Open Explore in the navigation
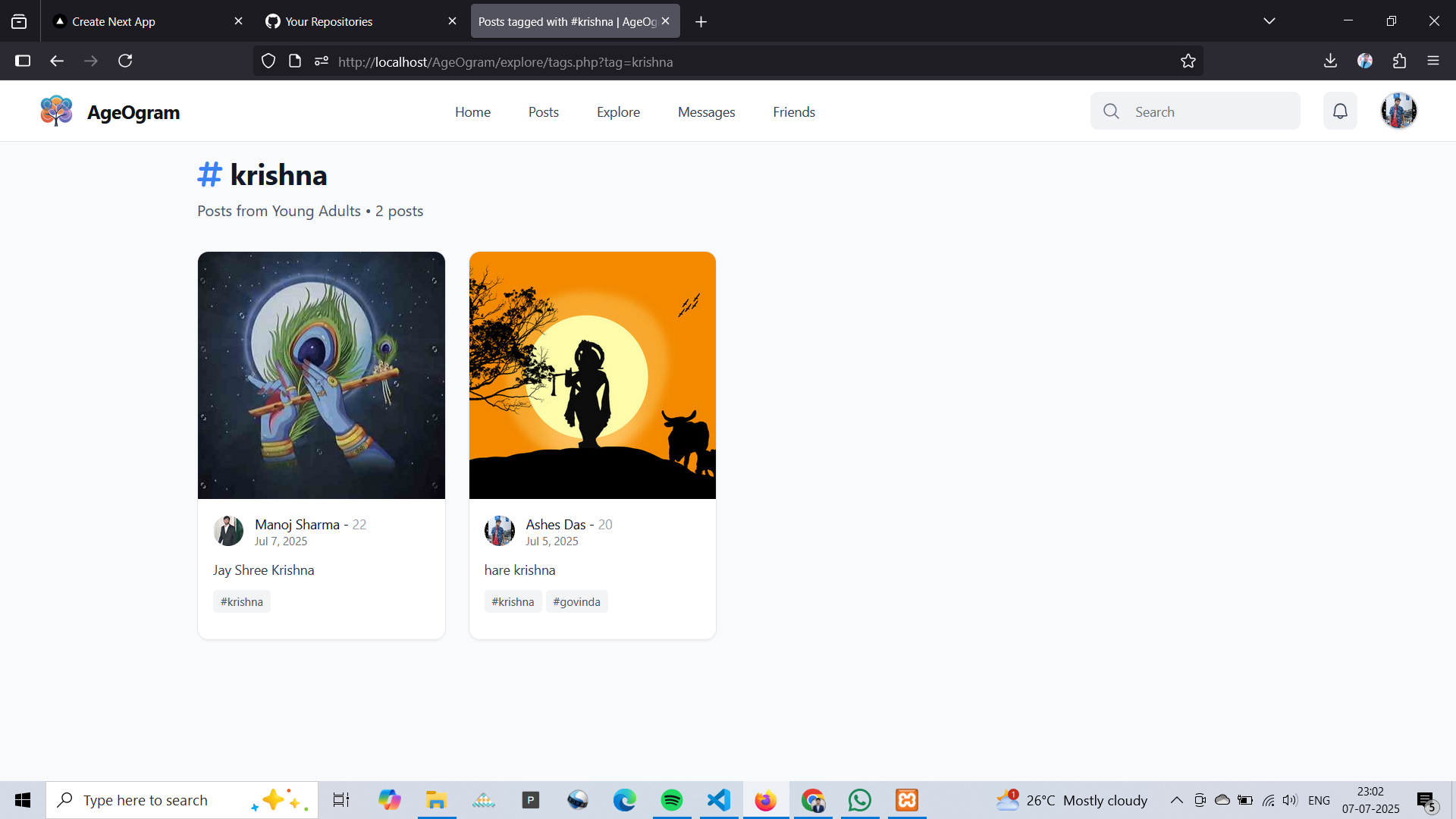 click(618, 111)
